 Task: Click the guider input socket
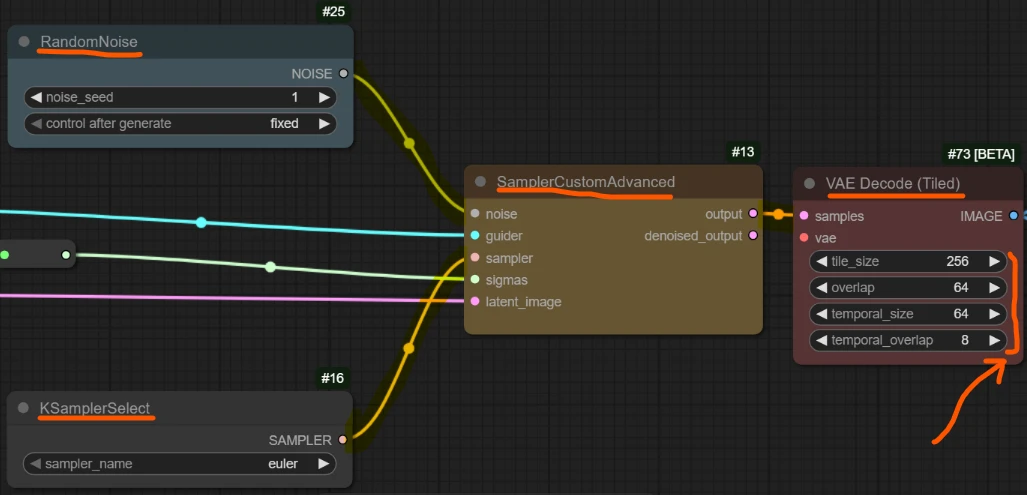[x=475, y=236]
